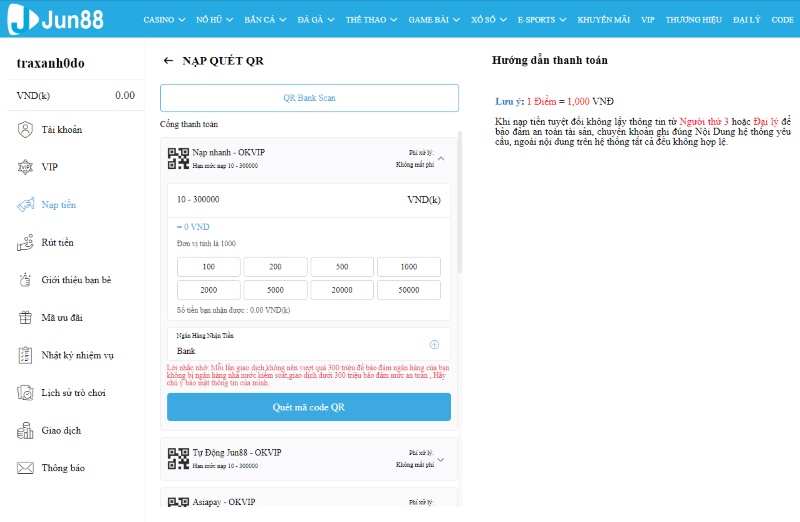Click the deposit amount field 10 - 300000
Image resolution: width=800 pixels, height=522 pixels.
[309, 200]
